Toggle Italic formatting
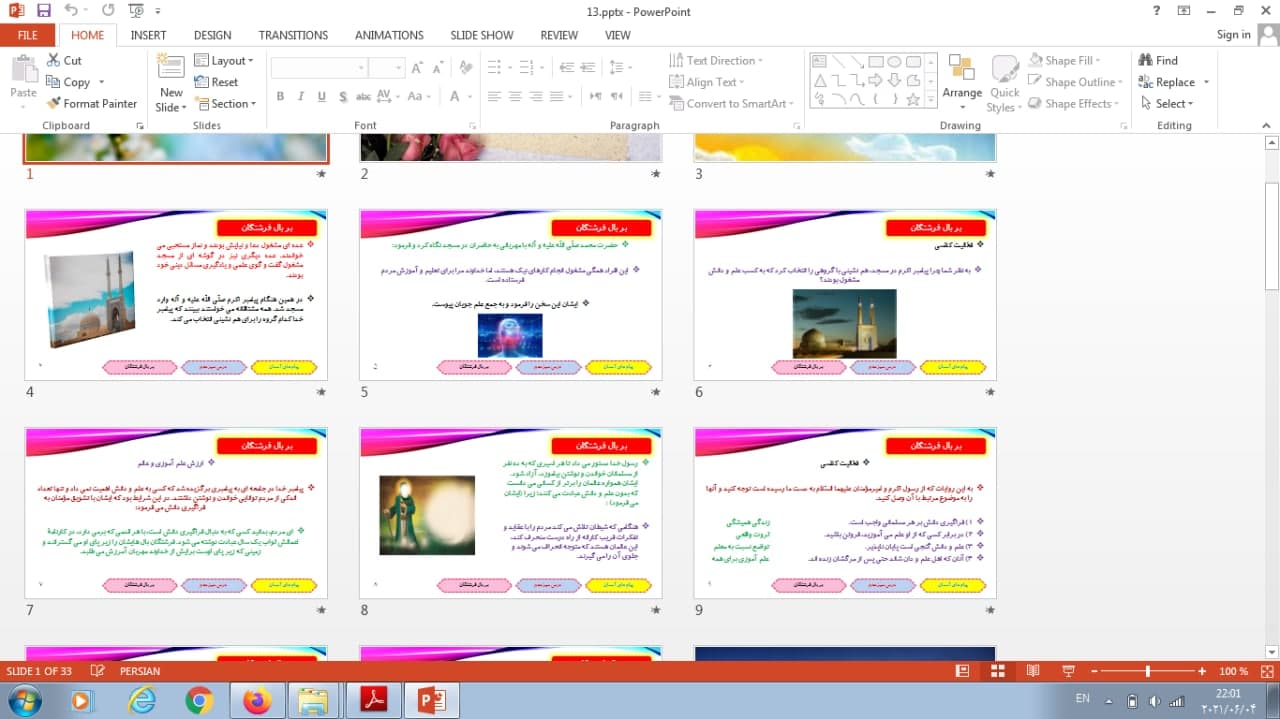1280x719 pixels. click(x=301, y=97)
